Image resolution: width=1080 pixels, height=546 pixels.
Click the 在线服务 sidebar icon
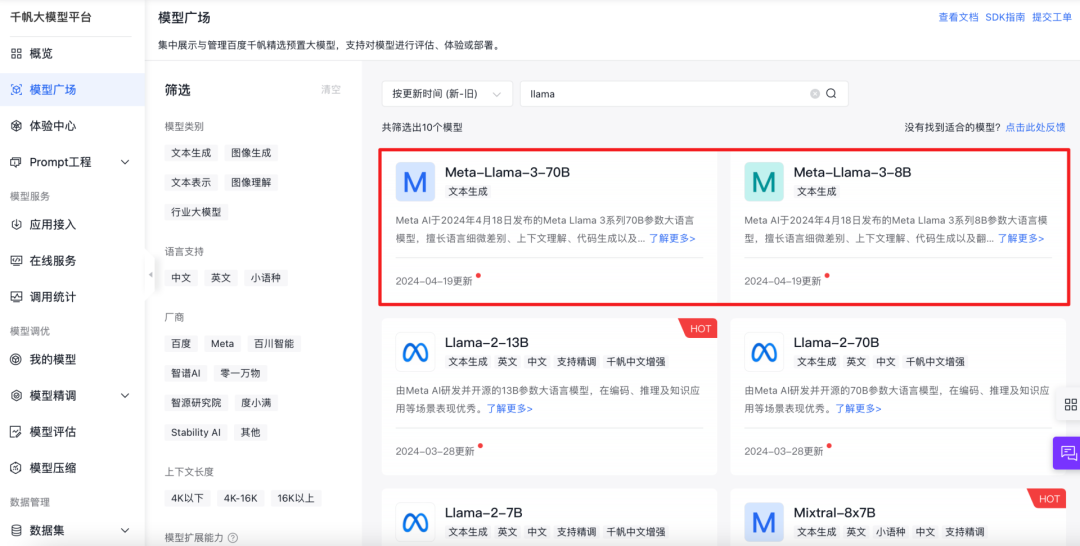tap(17, 261)
